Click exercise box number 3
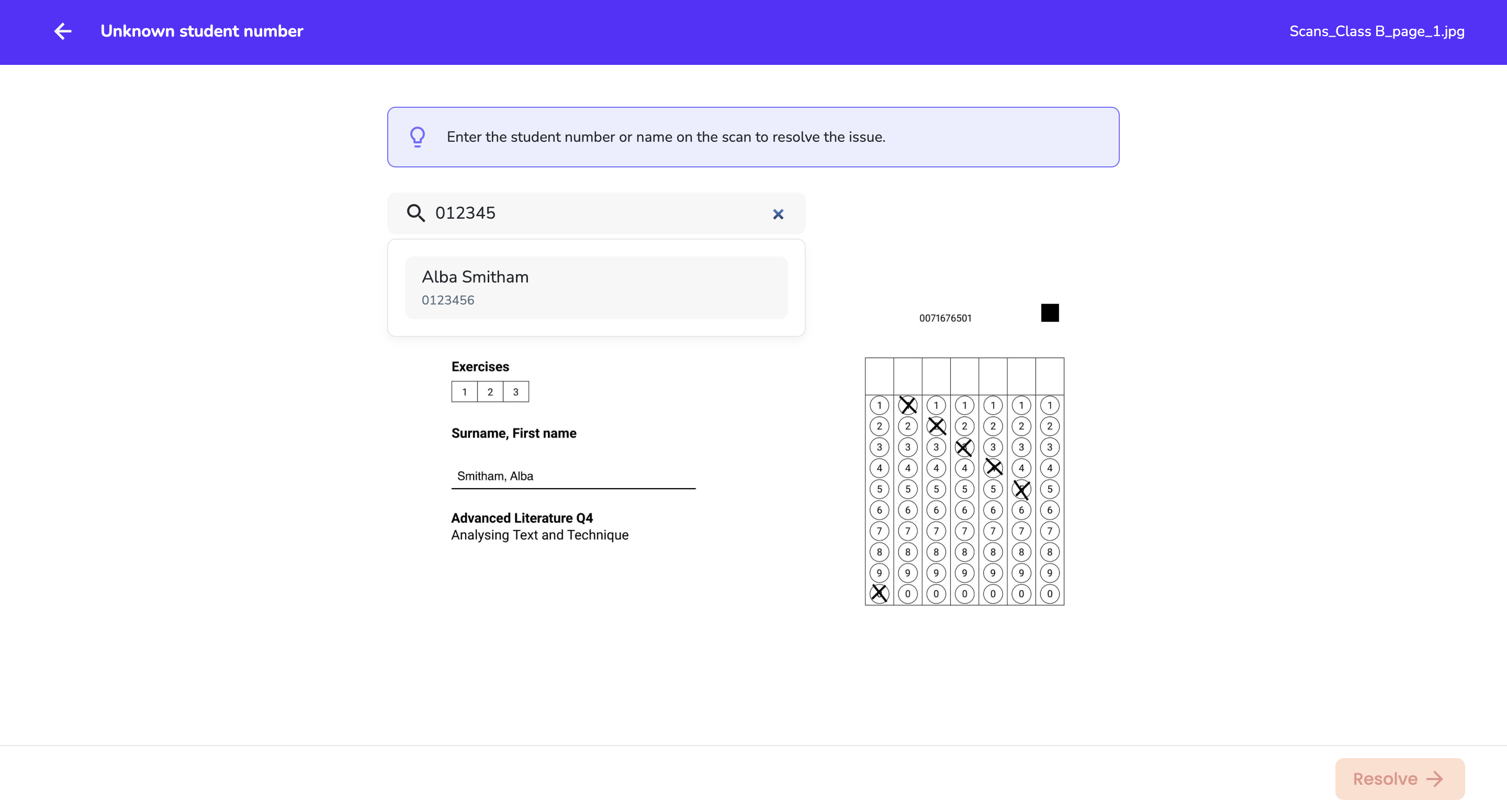This screenshot has width=1507, height=812. [x=515, y=391]
